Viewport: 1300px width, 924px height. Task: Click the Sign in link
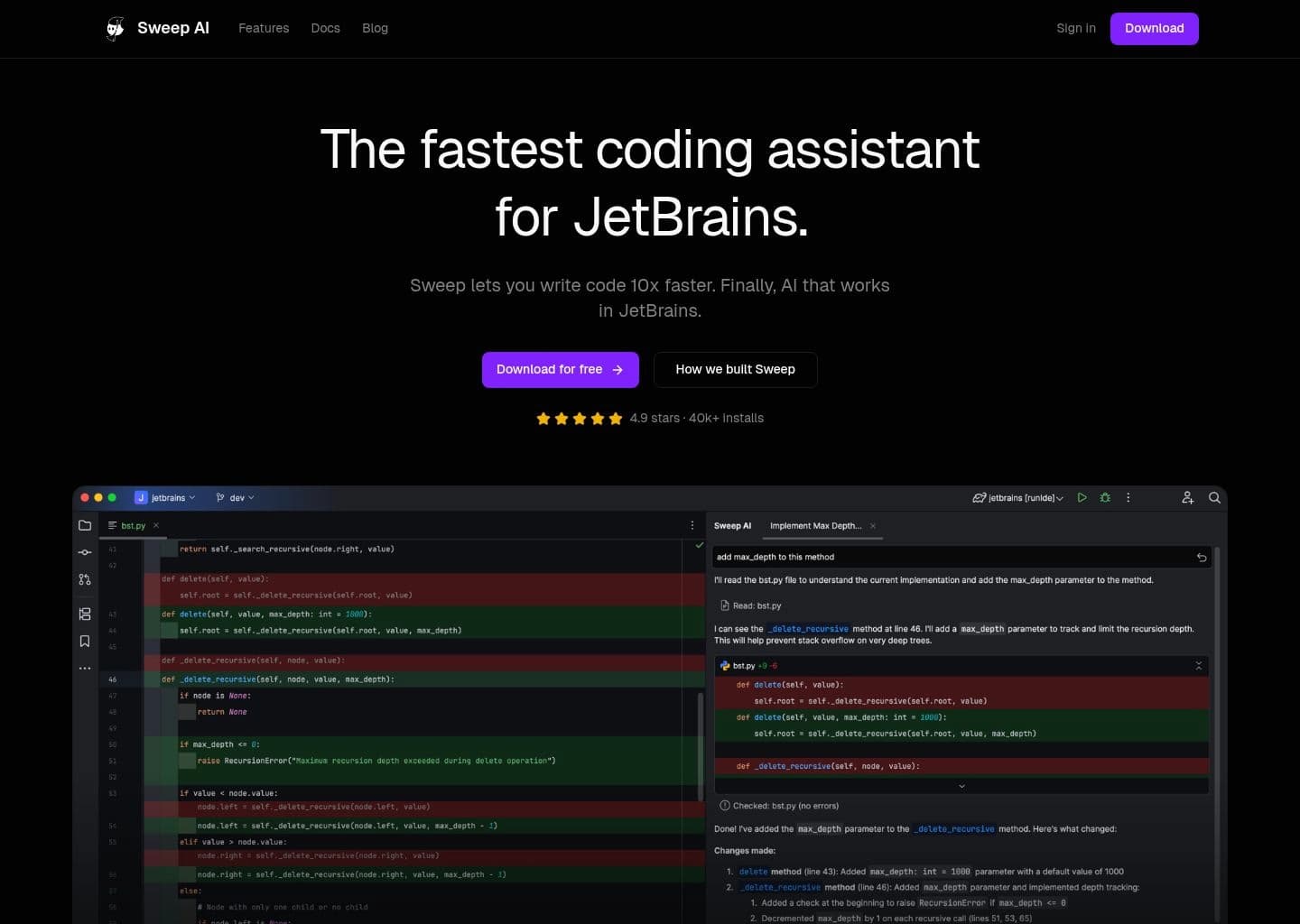coord(1076,29)
